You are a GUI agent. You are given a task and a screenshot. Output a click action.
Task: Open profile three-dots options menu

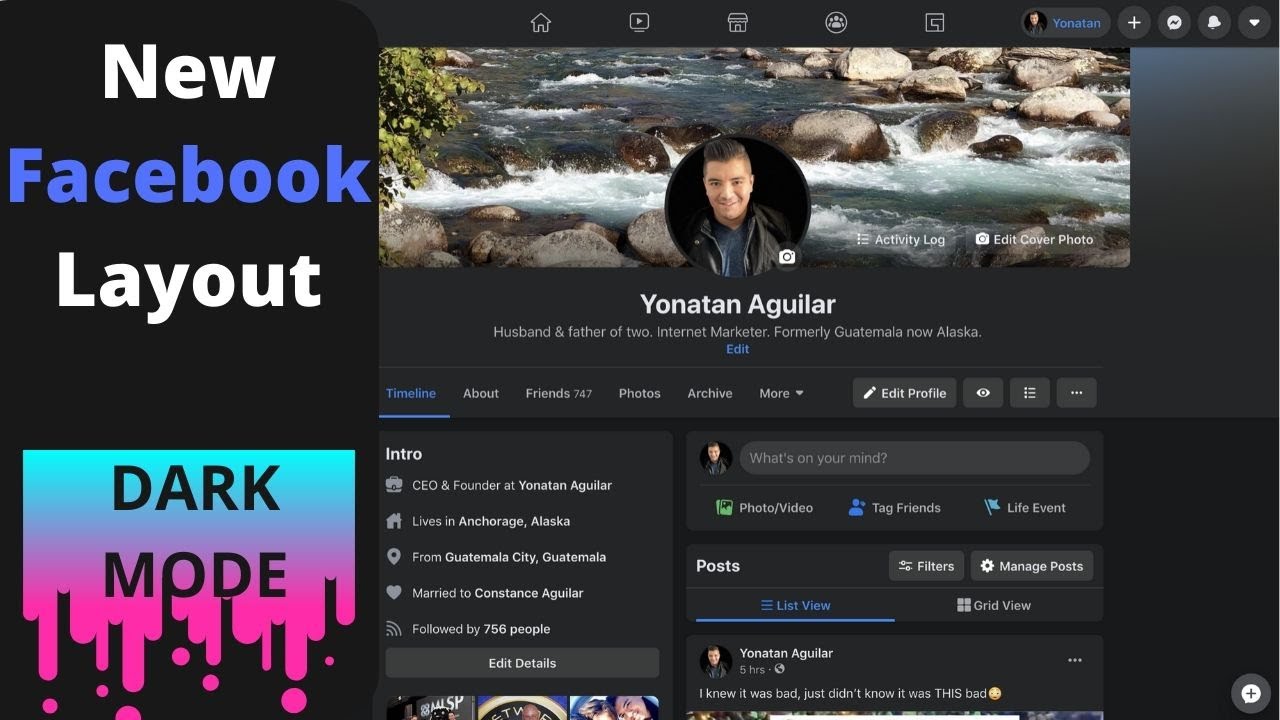click(x=1076, y=393)
